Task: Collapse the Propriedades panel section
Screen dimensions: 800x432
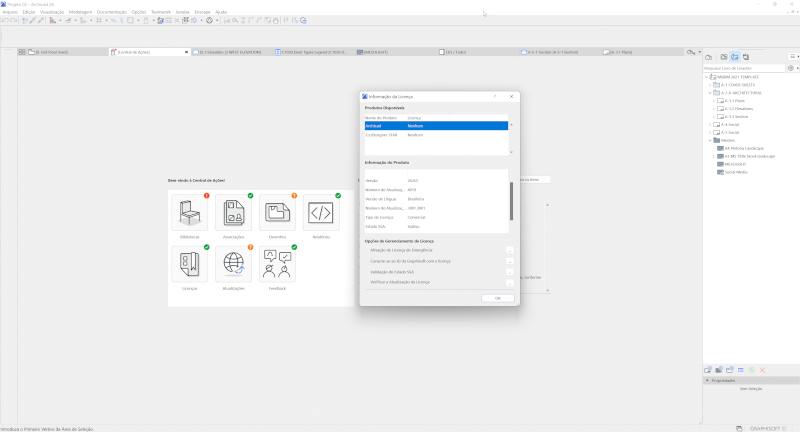Action: pos(708,381)
